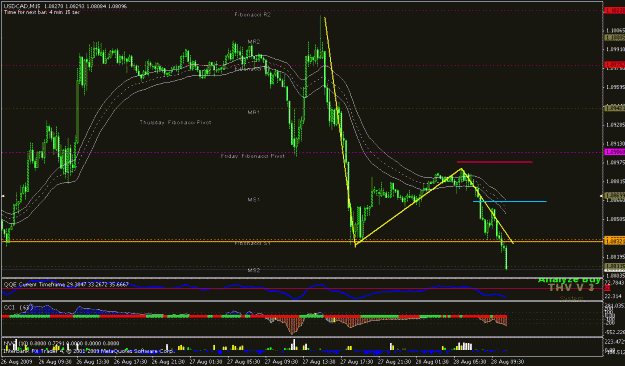Click the 1.09910 value on price axis
Image resolution: width=625 pixels, height=366 pixels.
click(x=615, y=49)
